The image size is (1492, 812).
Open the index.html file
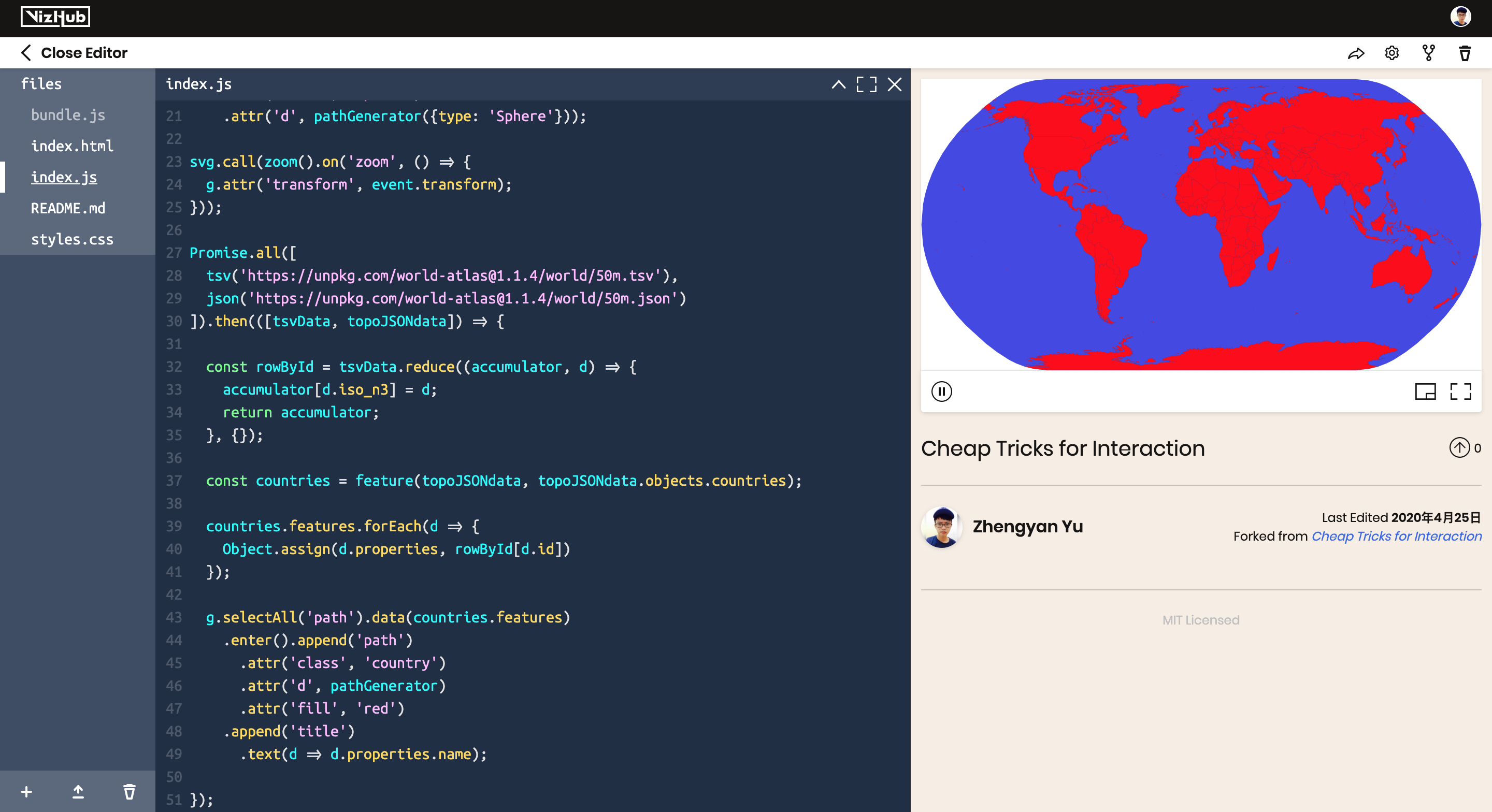click(72, 146)
